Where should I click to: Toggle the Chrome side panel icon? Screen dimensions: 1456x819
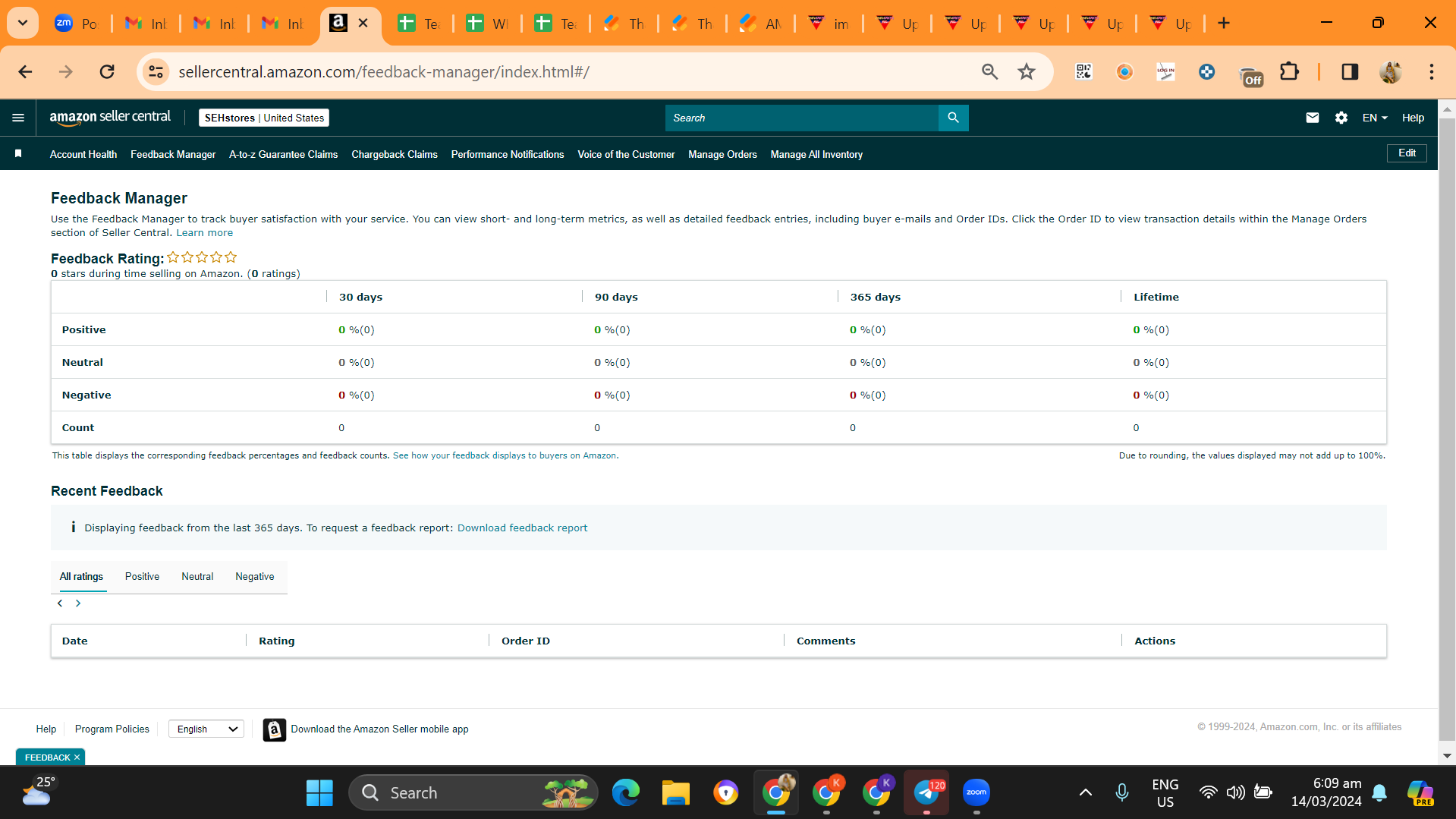coord(1349,71)
